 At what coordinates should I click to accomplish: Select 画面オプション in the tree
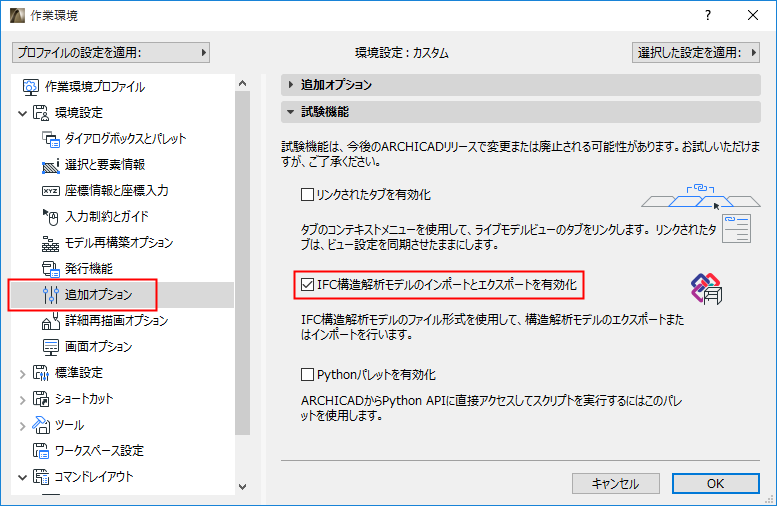(x=99, y=347)
